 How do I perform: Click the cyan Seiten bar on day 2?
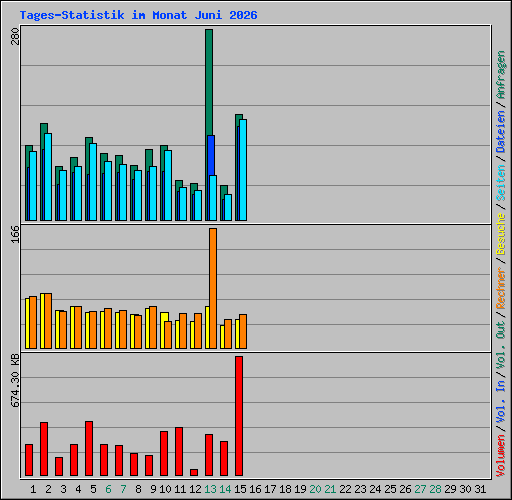coord(48,177)
